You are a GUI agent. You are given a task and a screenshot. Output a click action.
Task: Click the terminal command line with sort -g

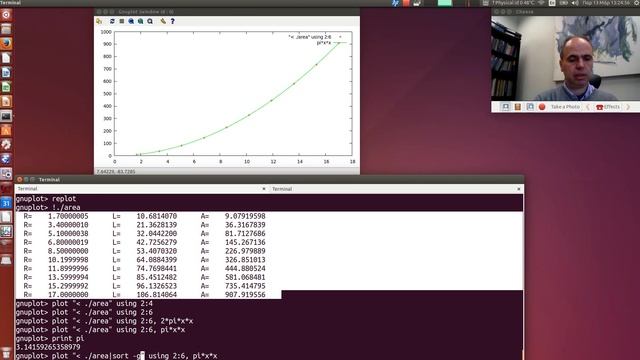click(x=116, y=356)
